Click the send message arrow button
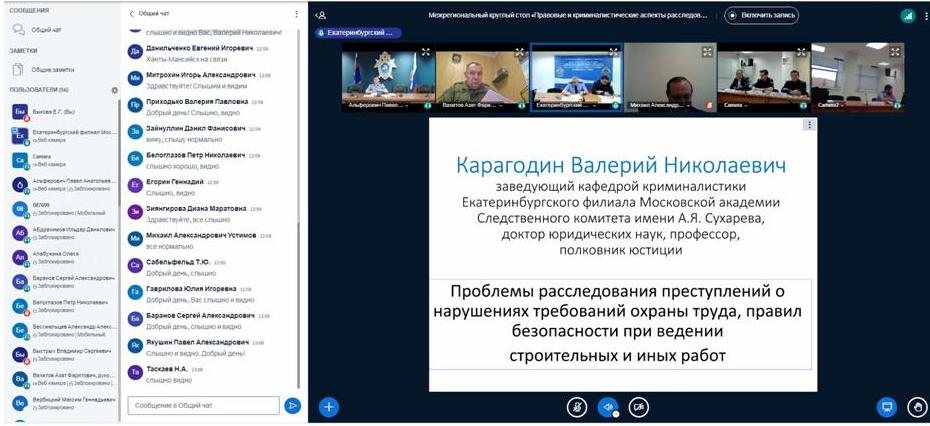This screenshot has width=930, height=426. pos(292,405)
